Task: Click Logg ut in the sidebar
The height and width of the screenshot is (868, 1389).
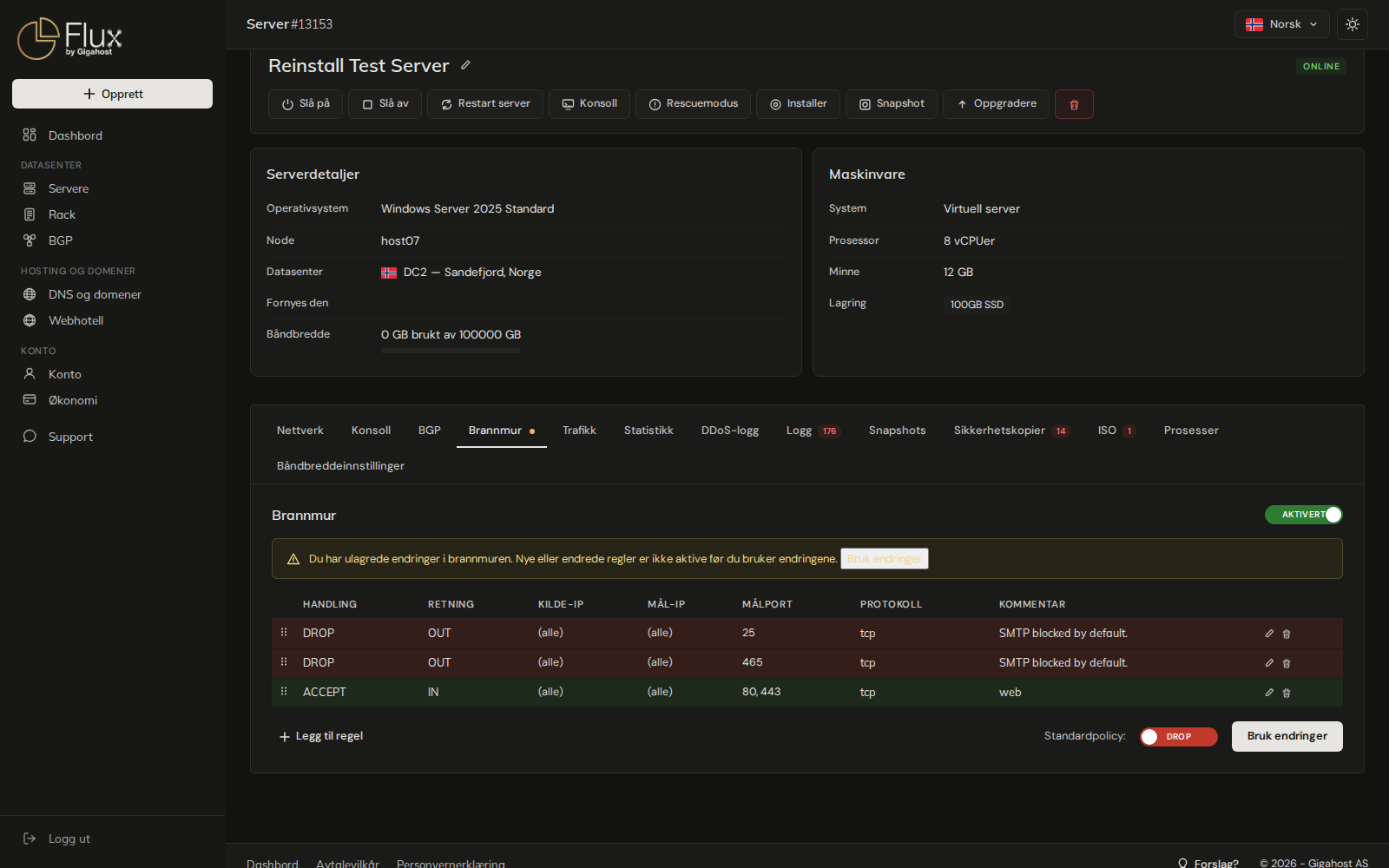Action: coord(113,838)
